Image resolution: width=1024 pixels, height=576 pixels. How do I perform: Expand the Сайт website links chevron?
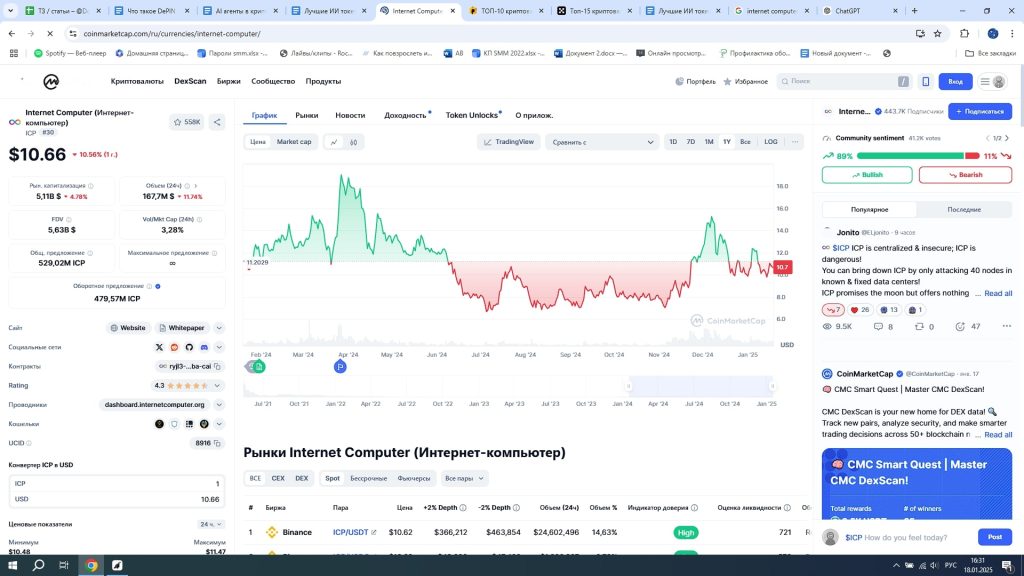tap(219, 328)
